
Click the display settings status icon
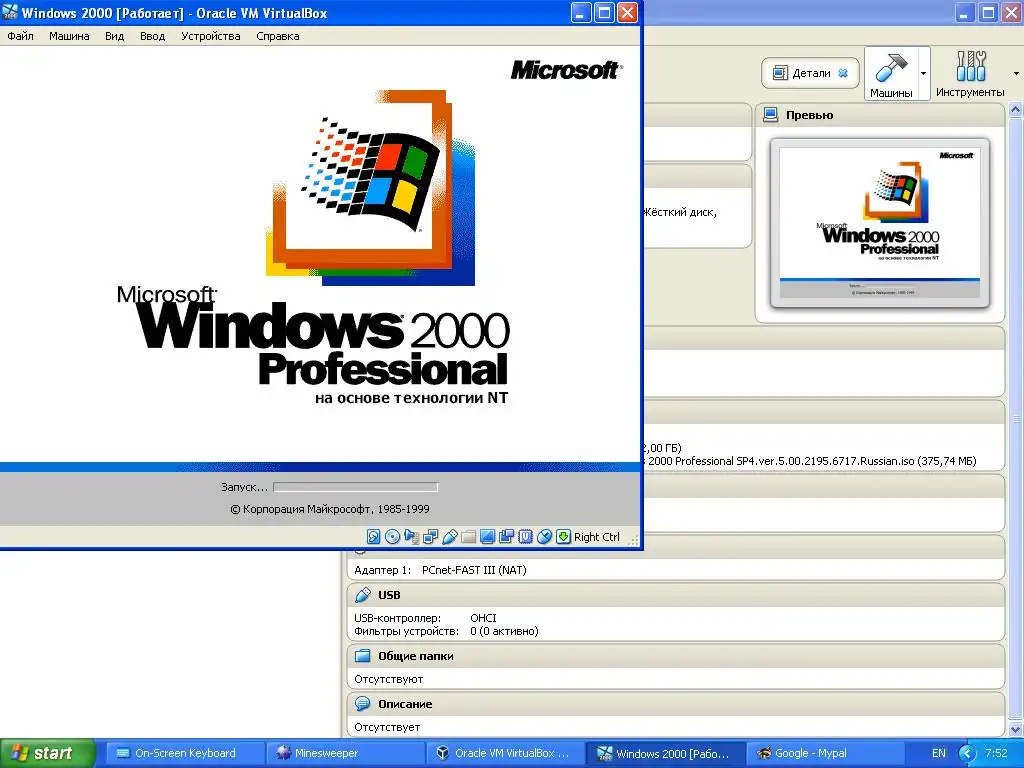tap(487, 537)
